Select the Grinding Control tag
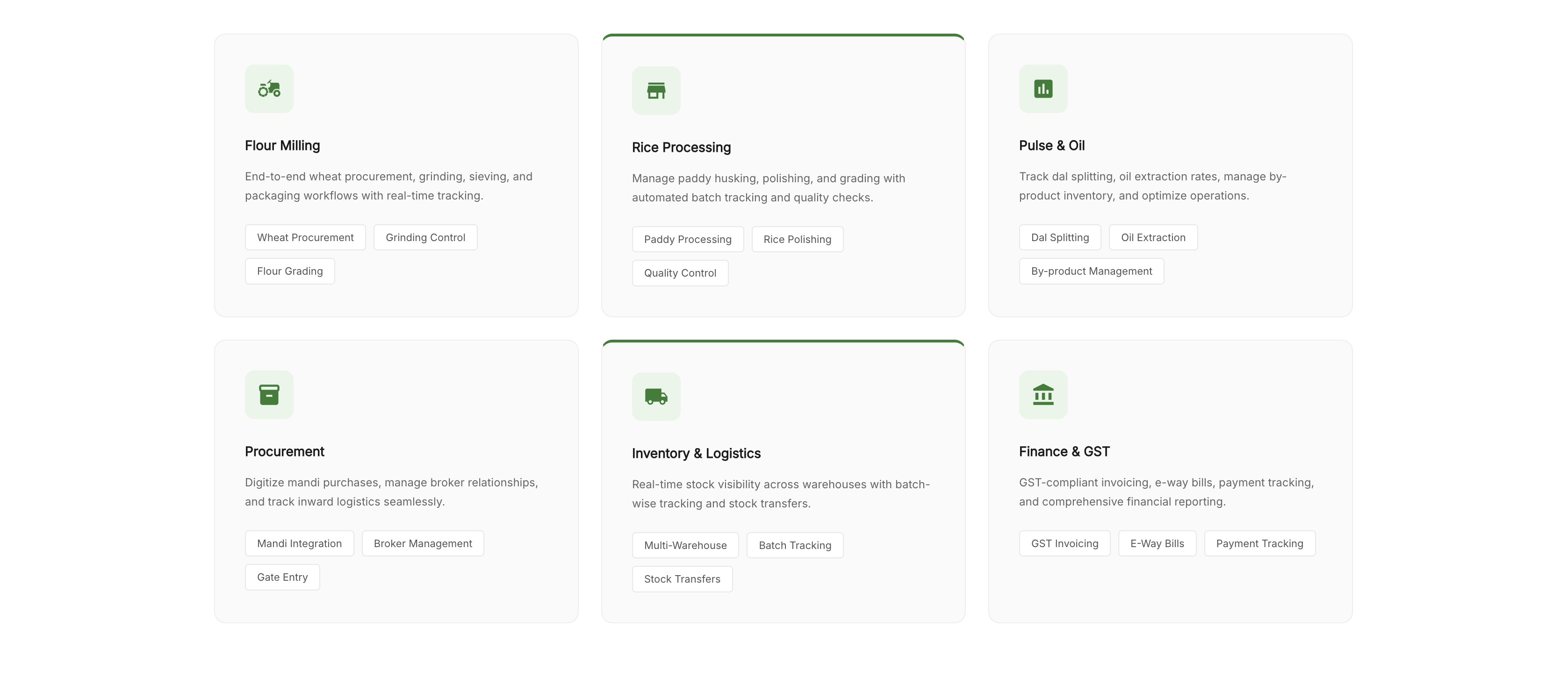This screenshot has width=1568, height=684. (425, 237)
